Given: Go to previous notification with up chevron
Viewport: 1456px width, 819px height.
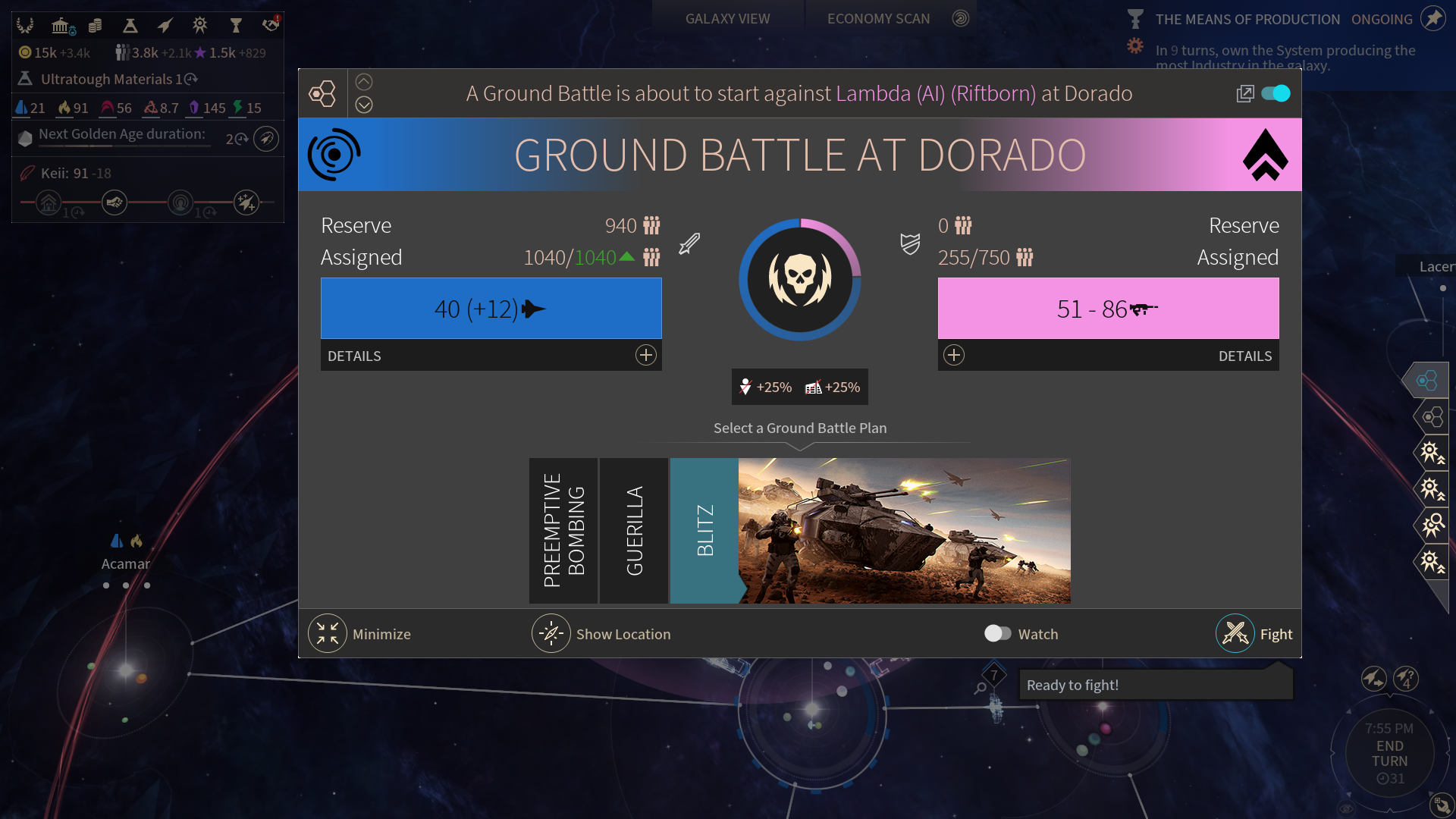Looking at the screenshot, I should pyautogui.click(x=364, y=82).
